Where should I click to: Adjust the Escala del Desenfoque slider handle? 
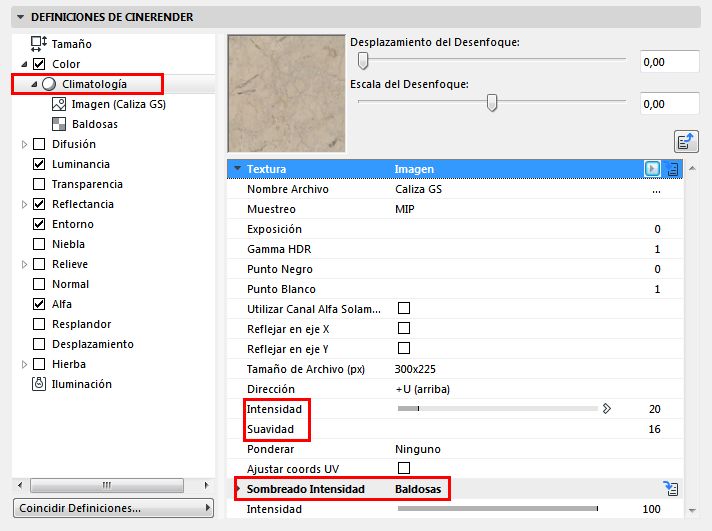point(492,103)
